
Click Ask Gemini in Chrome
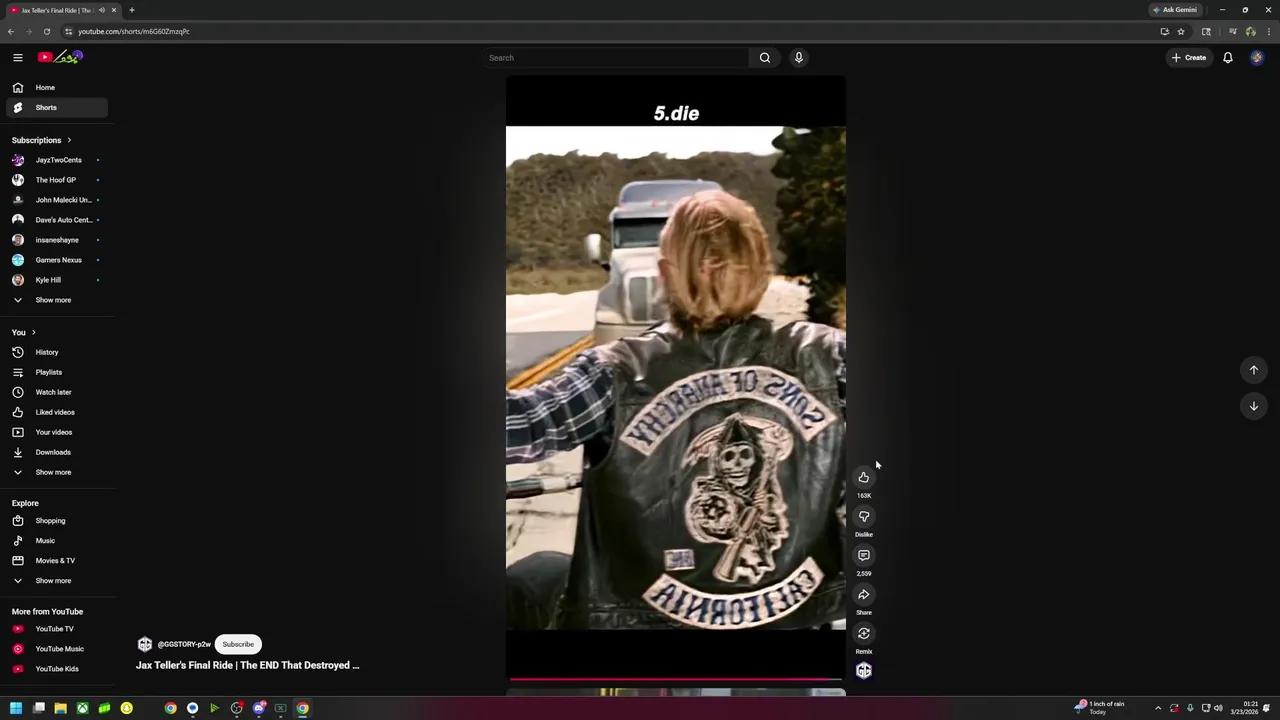1174,10
